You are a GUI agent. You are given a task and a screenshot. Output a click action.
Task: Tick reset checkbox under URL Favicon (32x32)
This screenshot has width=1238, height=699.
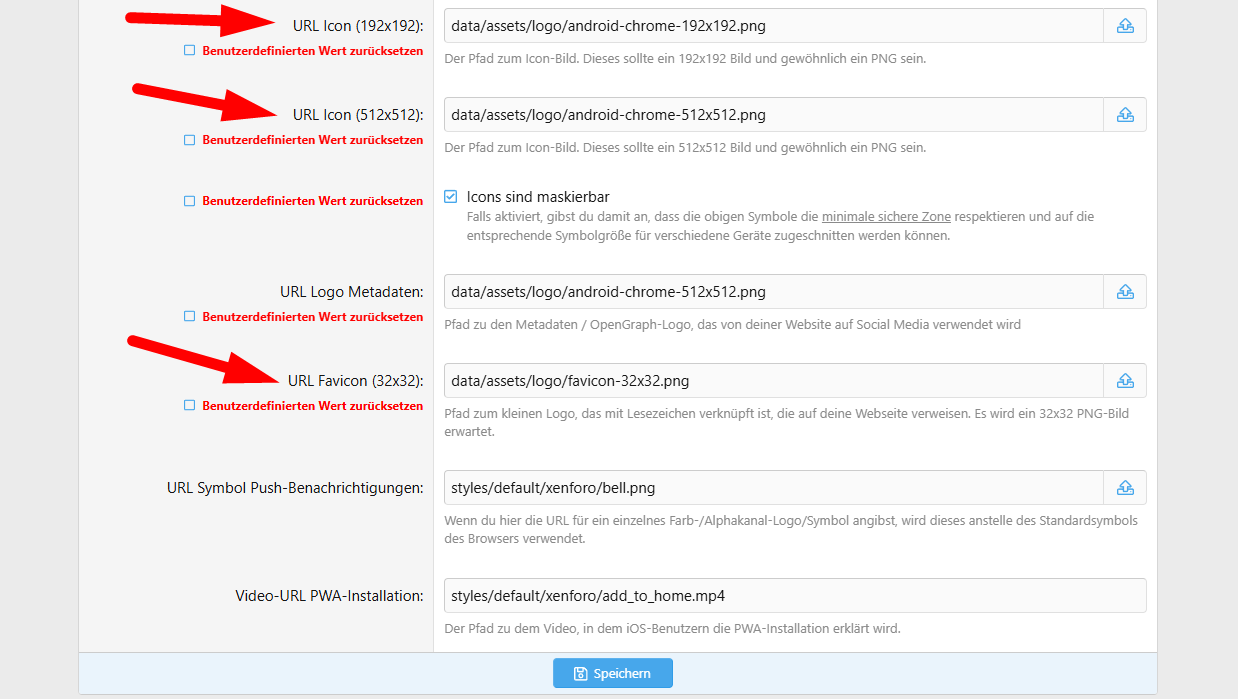click(189, 406)
